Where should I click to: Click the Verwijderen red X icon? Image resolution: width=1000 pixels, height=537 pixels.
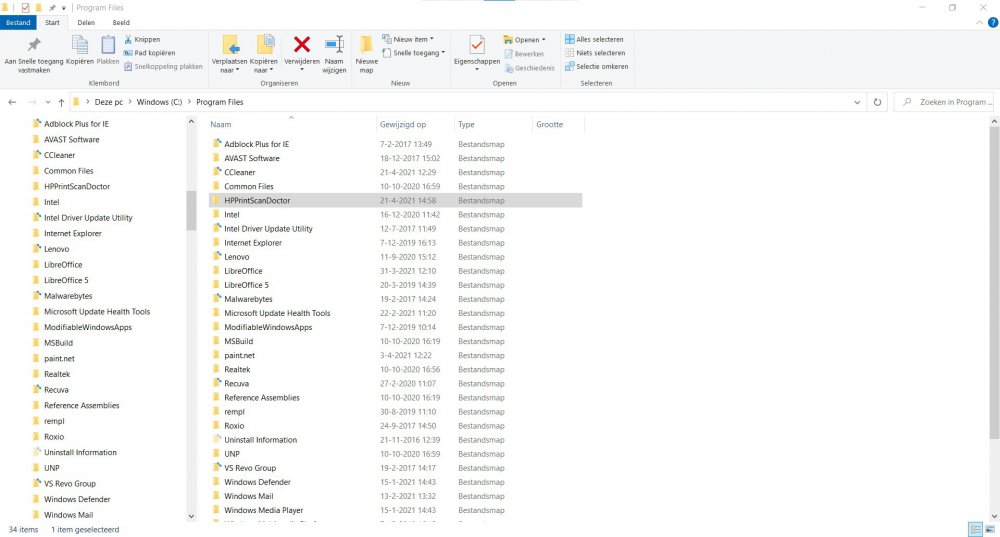pos(301,45)
